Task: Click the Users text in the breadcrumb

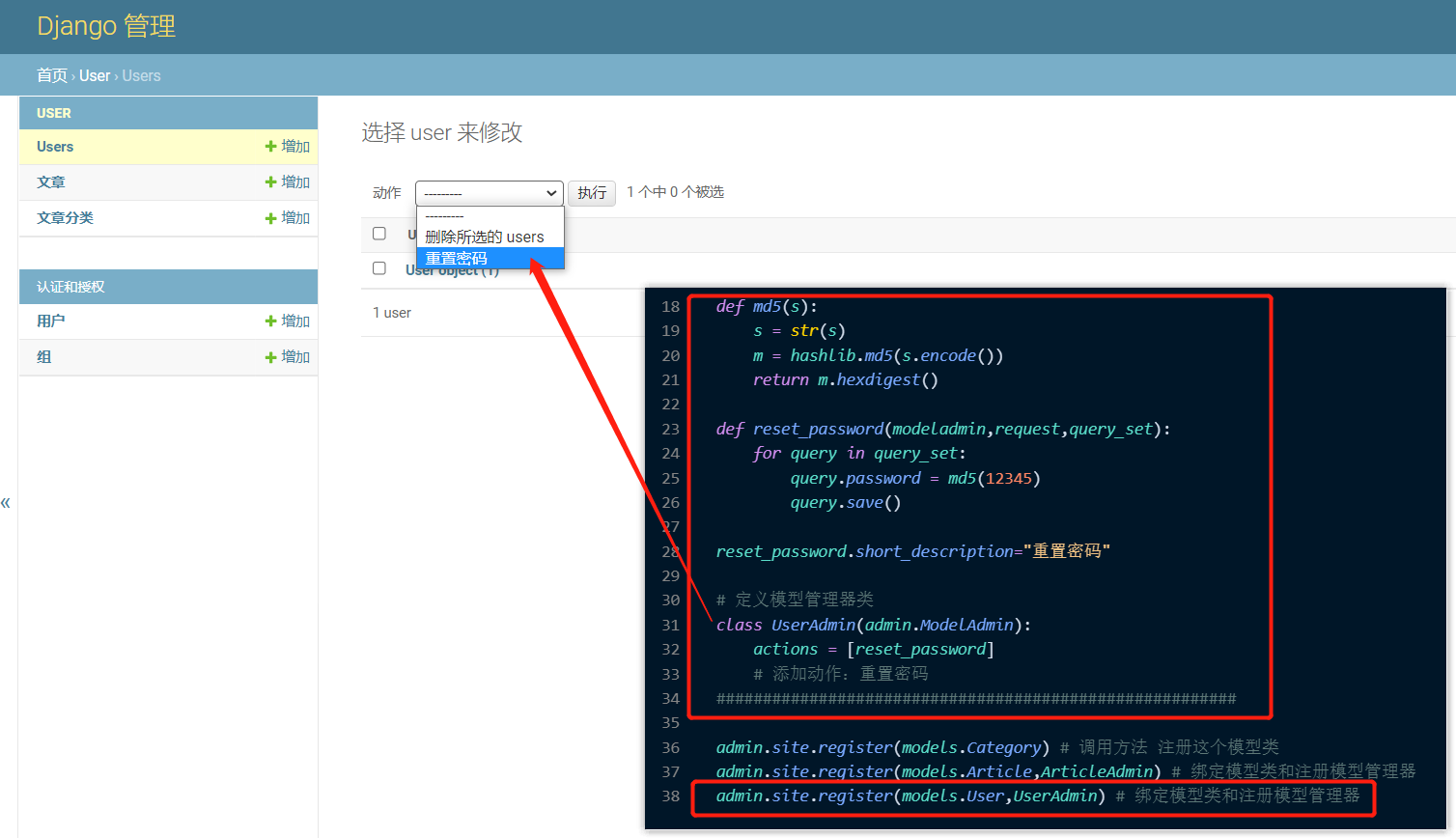Action: click(141, 75)
